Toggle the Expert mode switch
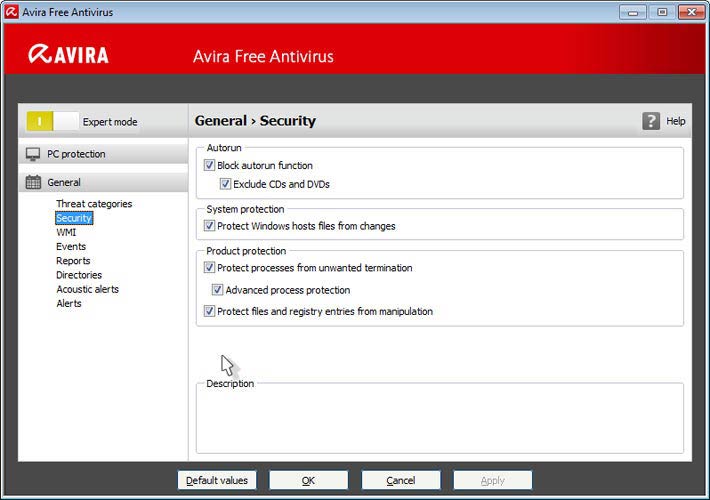Screen dimensions: 710x500 (51, 121)
